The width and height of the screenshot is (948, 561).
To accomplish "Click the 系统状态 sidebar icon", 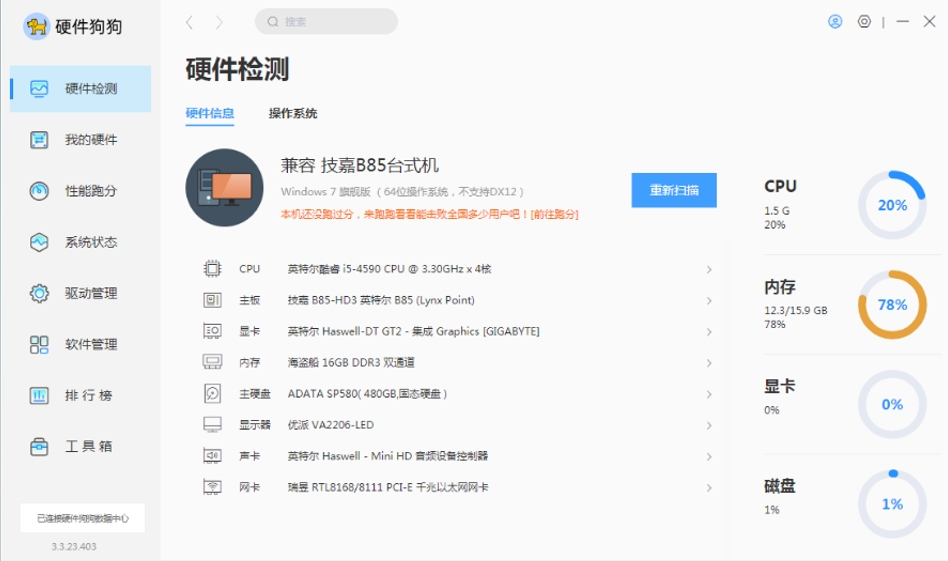I will point(39,242).
